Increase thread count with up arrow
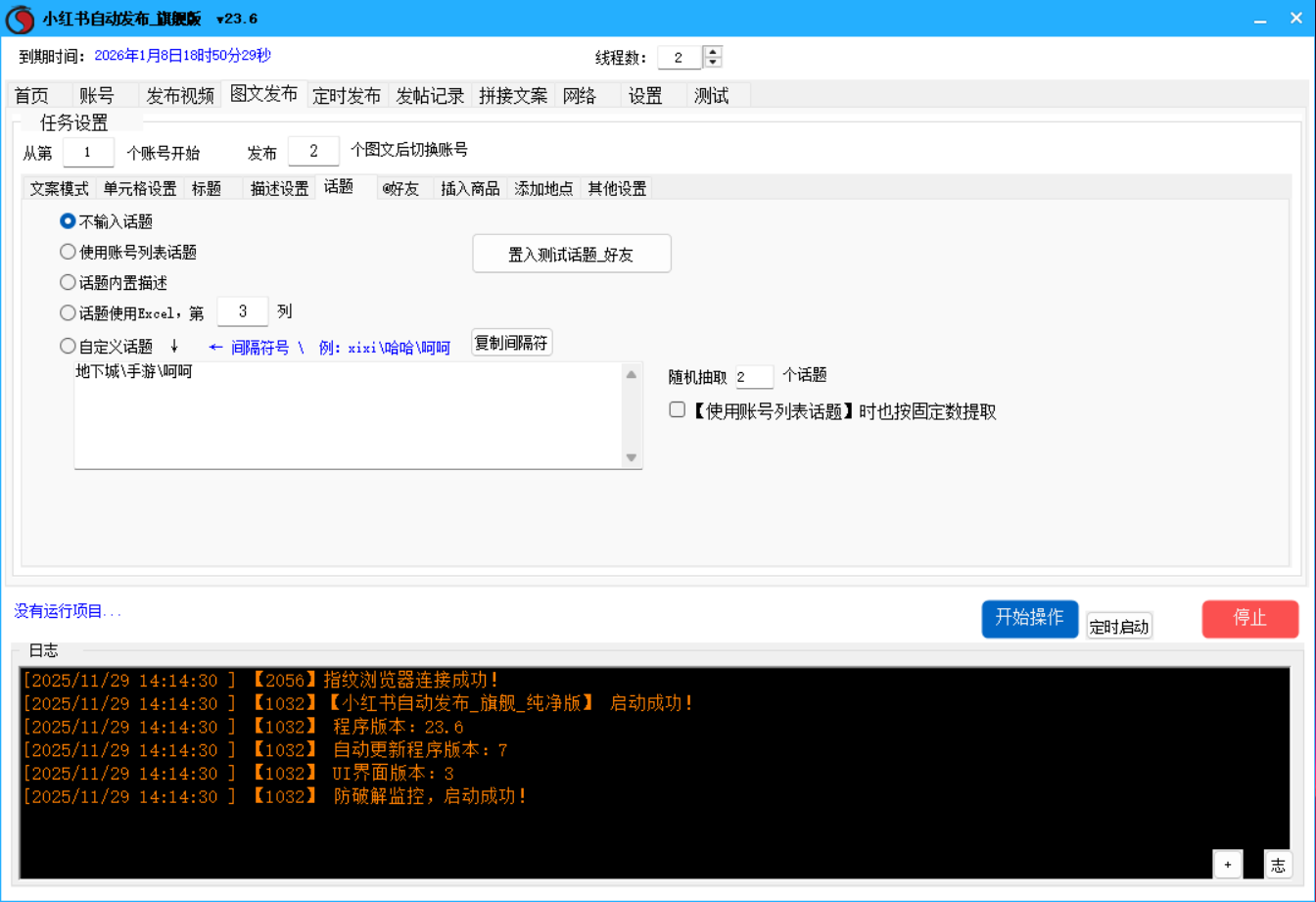 [x=714, y=52]
